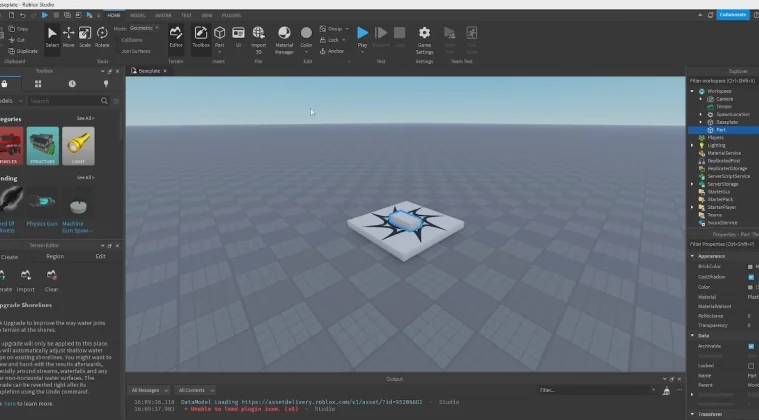Toggle the CastShadow checkbox

pos(751,277)
